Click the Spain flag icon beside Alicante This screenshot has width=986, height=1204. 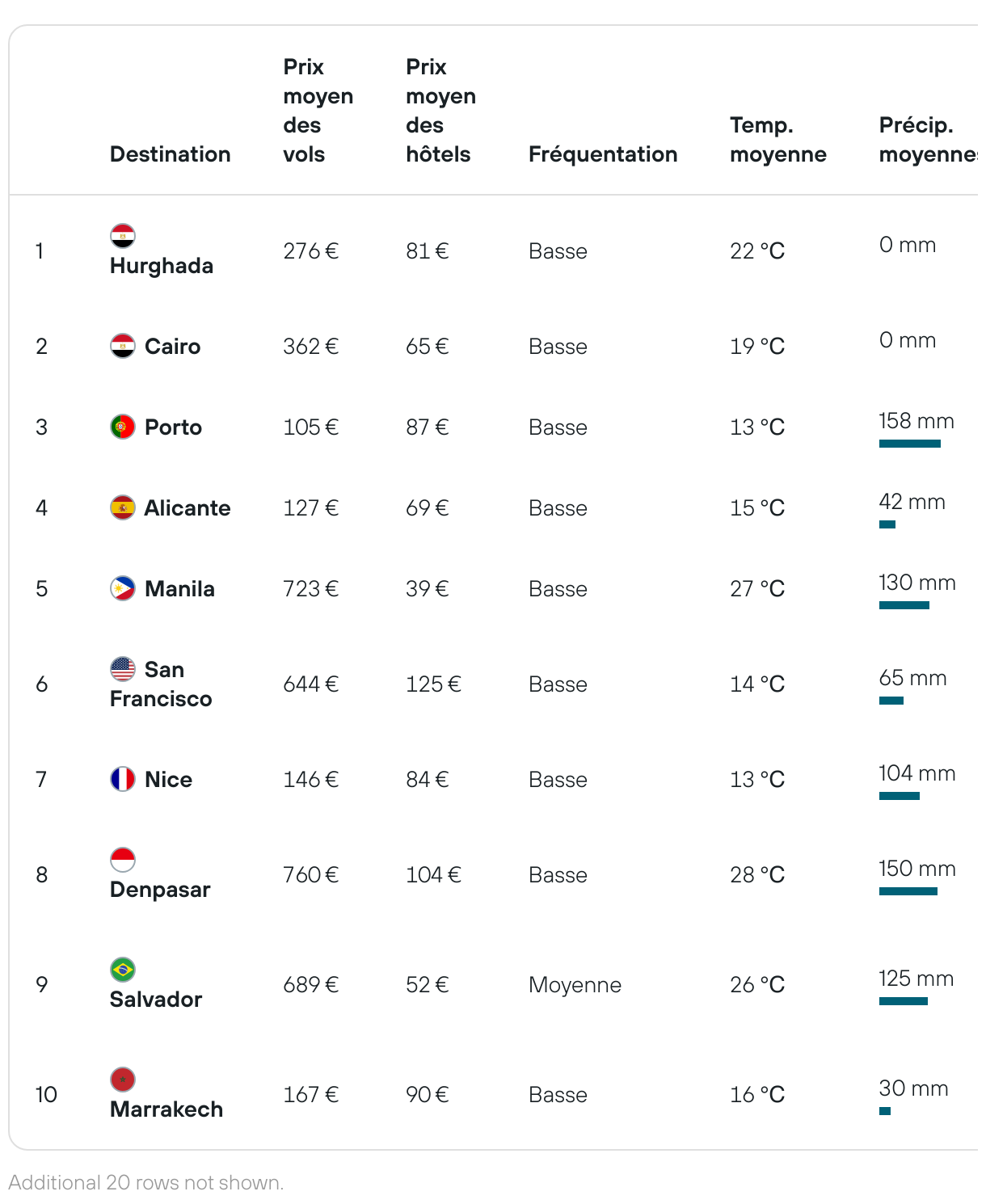pyautogui.click(x=123, y=507)
